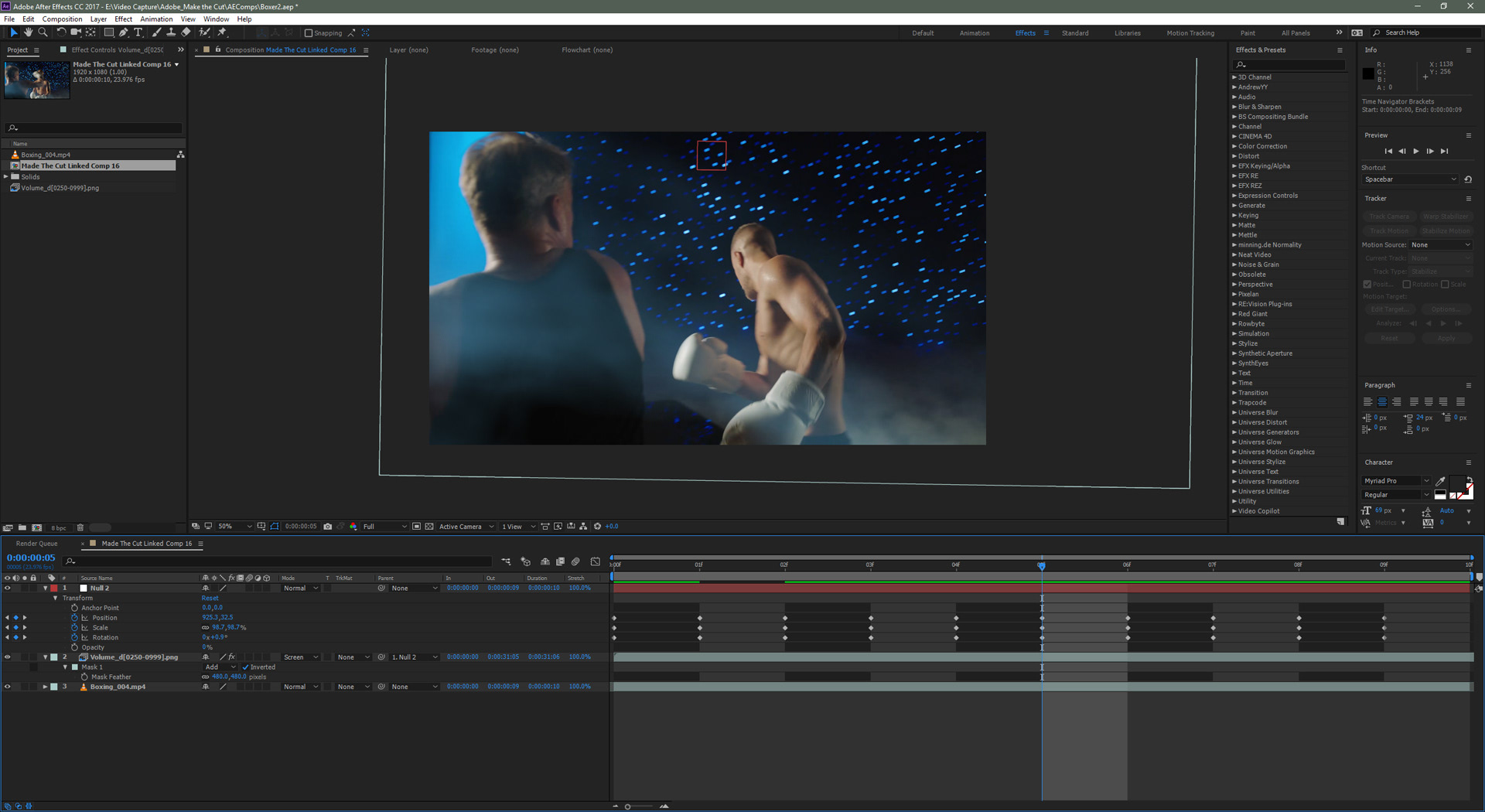Select the Pan Behind anchor point tool
The width and height of the screenshot is (1485, 812).
[x=91, y=32]
